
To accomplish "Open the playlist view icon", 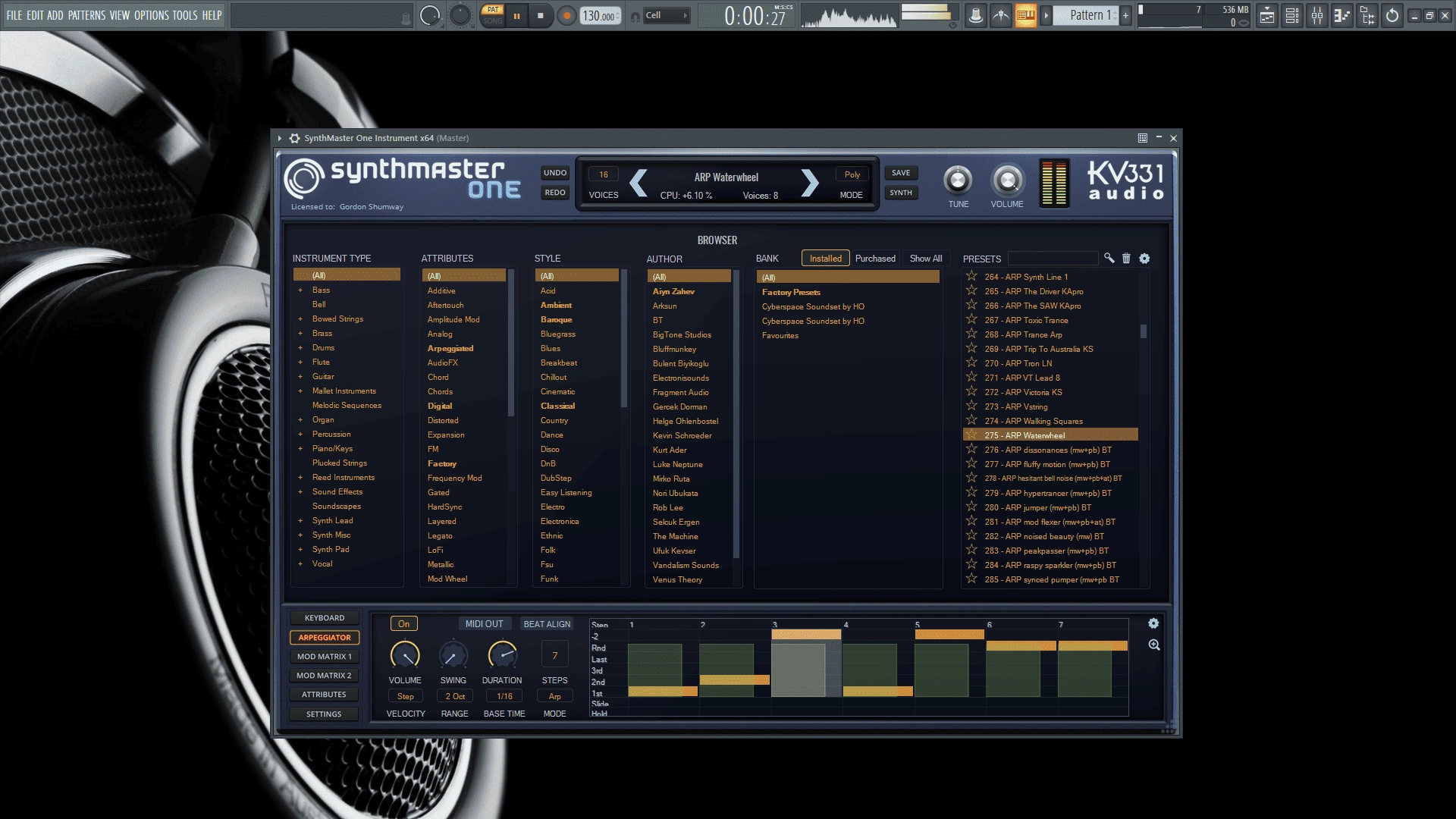I will tap(1267, 15).
